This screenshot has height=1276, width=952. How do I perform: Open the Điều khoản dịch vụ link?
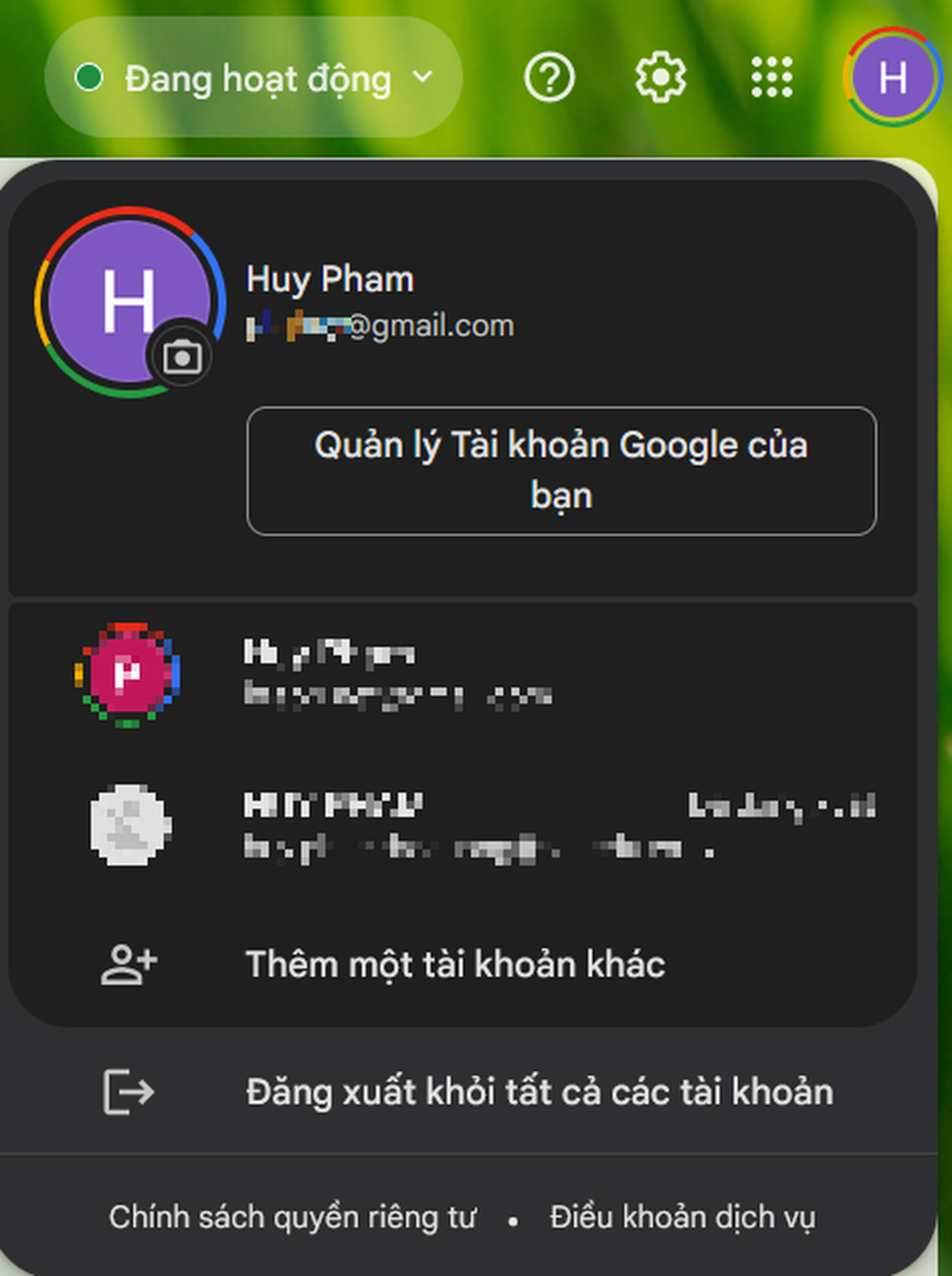pyautogui.click(x=682, y=1217)
